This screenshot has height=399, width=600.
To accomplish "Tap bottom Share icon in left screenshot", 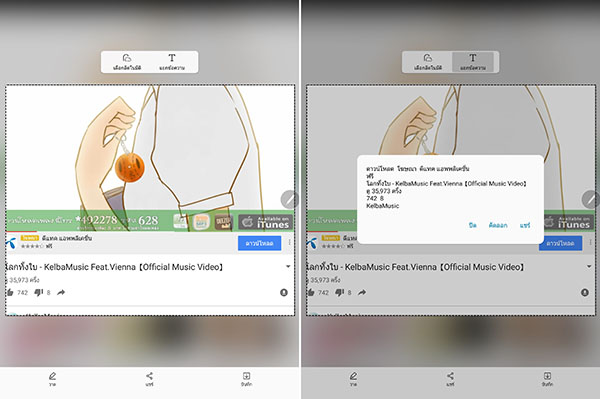I will 150,376.
